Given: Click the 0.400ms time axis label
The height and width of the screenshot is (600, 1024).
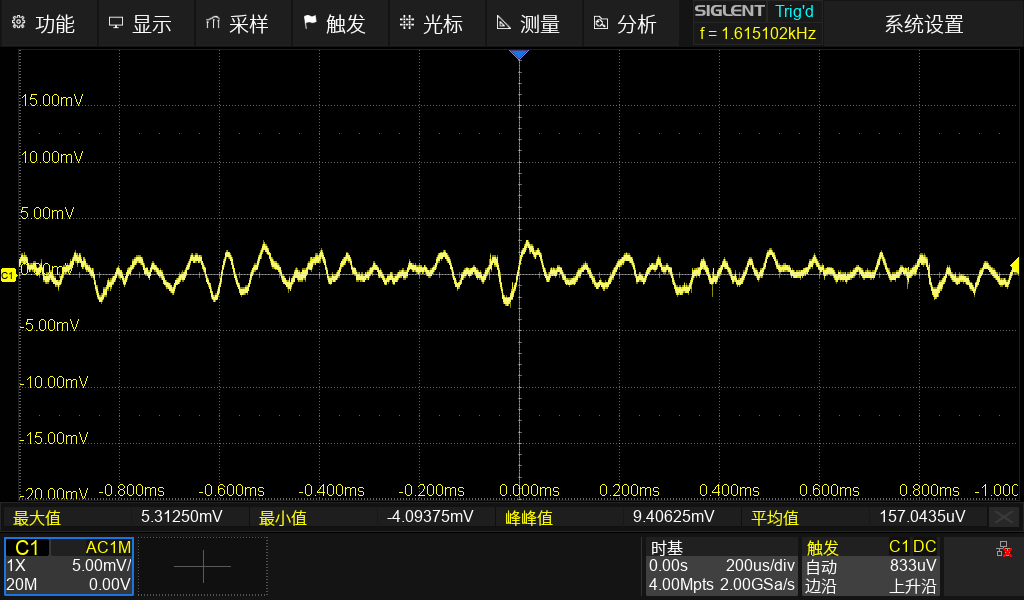Looking at the screenshot, I should click(729, 490).
